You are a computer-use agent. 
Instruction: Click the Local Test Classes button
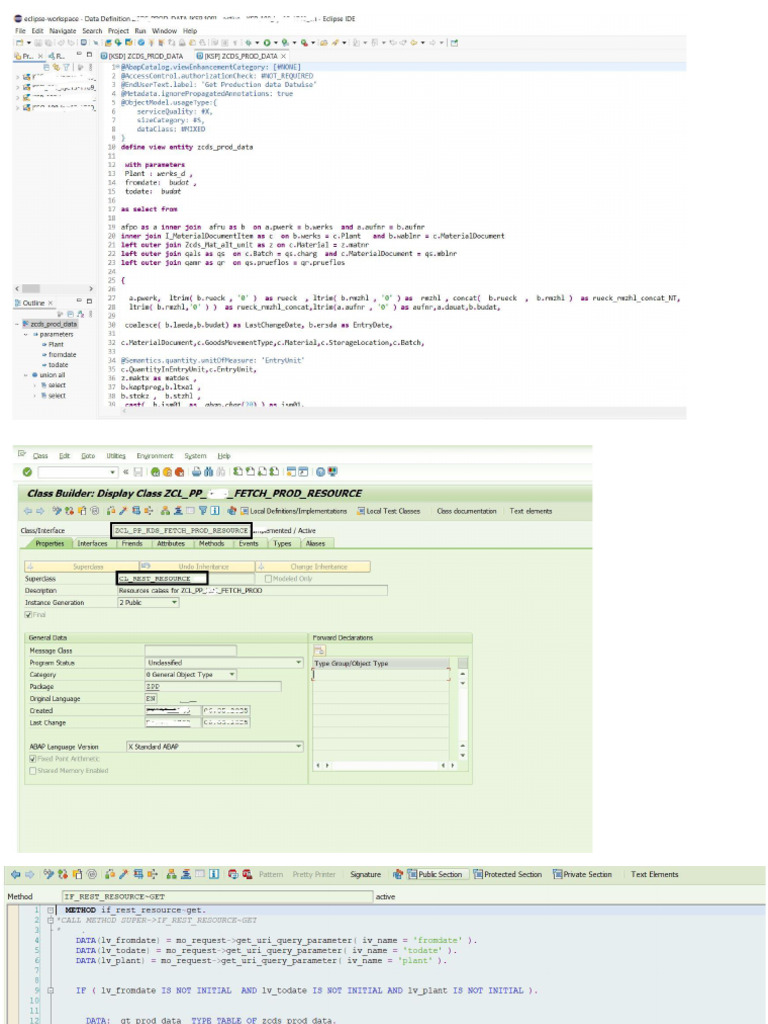(389, 511)
